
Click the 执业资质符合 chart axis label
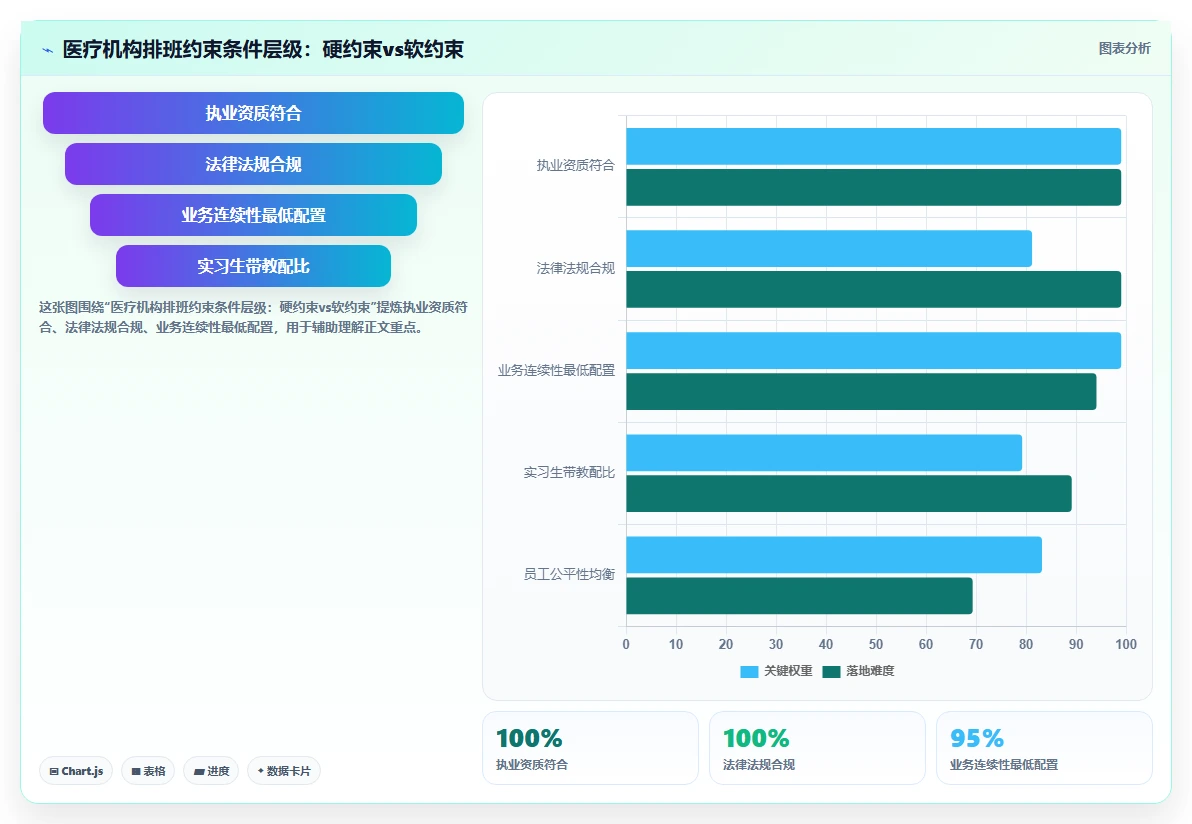[x=575, y=166]
